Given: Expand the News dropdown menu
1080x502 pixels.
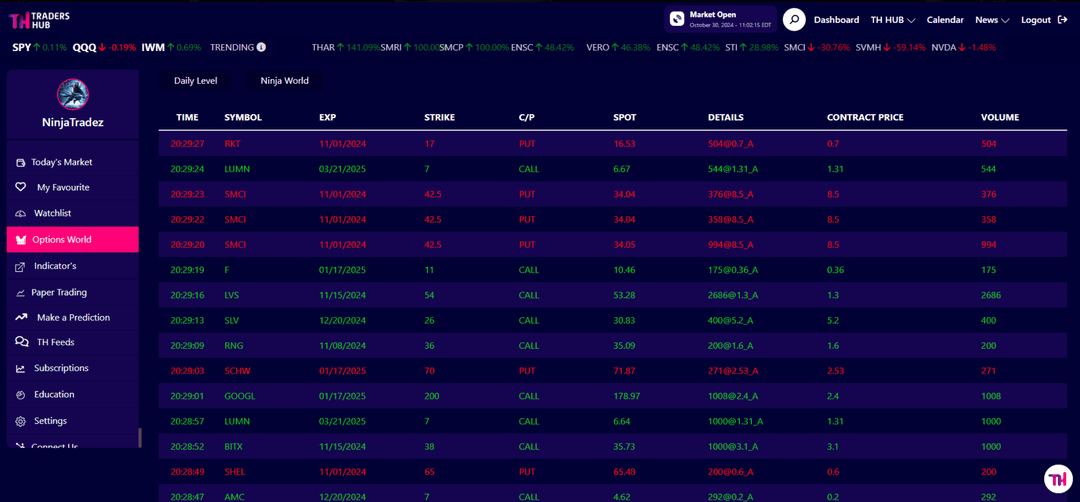Looking at the screenshot, I should click(x=992, y=20).
